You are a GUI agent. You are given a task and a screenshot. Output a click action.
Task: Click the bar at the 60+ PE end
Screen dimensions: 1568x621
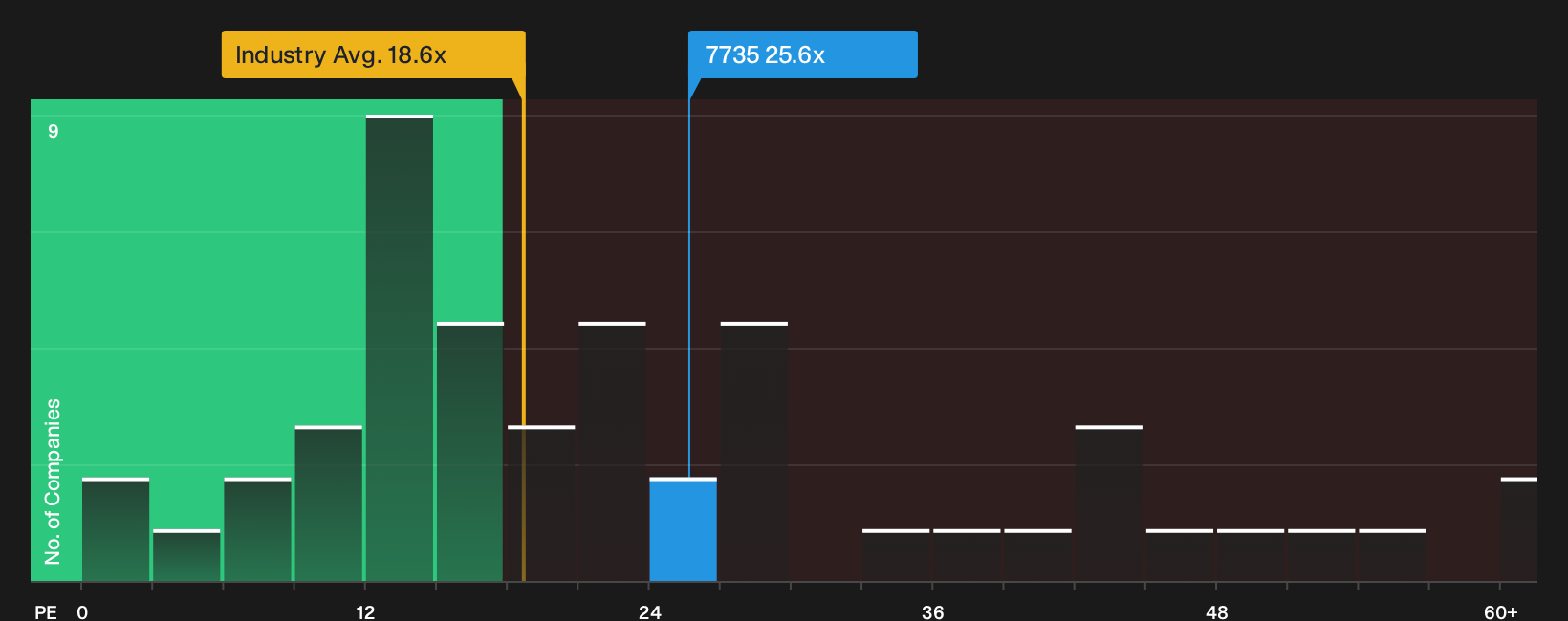coord(1519,529)
